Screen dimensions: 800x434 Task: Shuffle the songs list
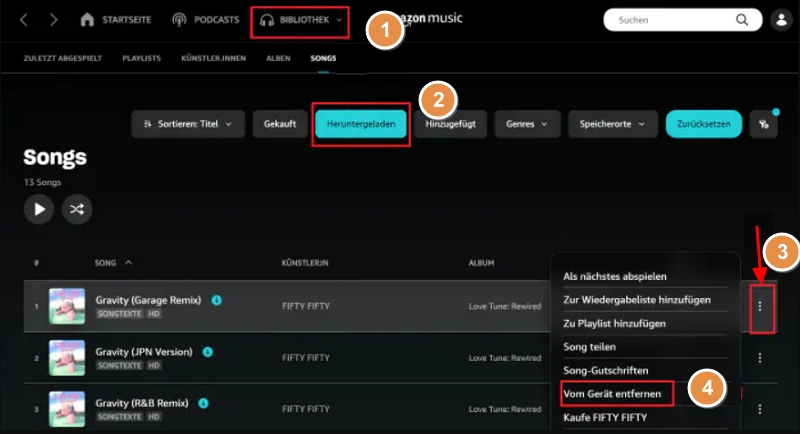tap(77, 209)
